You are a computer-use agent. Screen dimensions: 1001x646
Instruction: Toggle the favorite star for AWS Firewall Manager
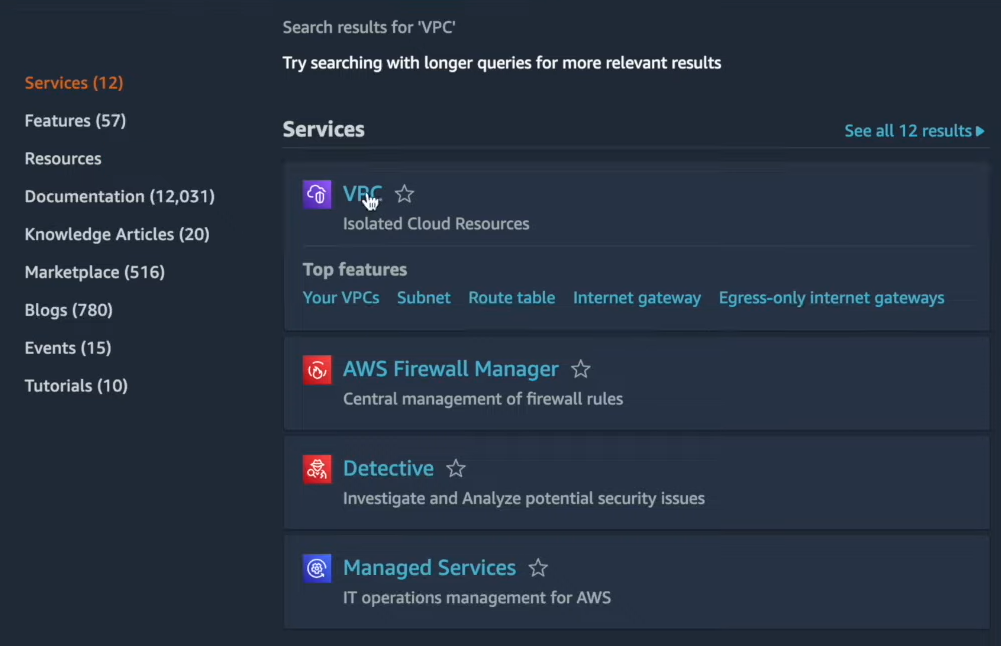(x=580, y=368)
